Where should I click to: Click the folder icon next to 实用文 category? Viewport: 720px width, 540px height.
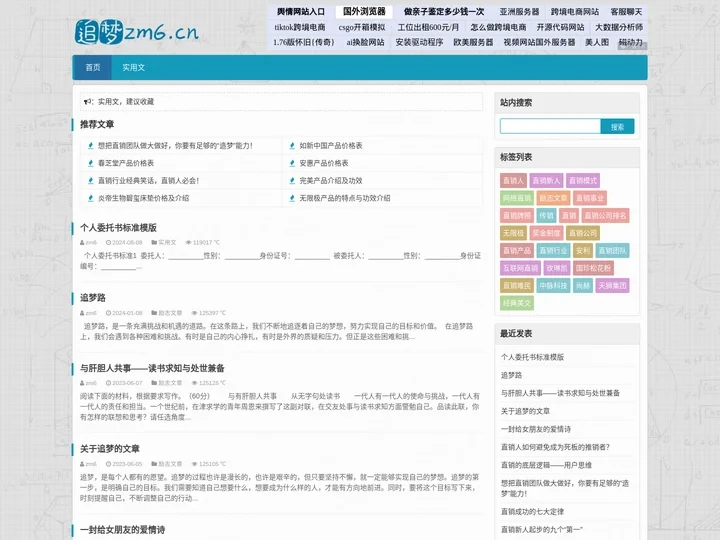pyautogui.click(x=154, y=242)
